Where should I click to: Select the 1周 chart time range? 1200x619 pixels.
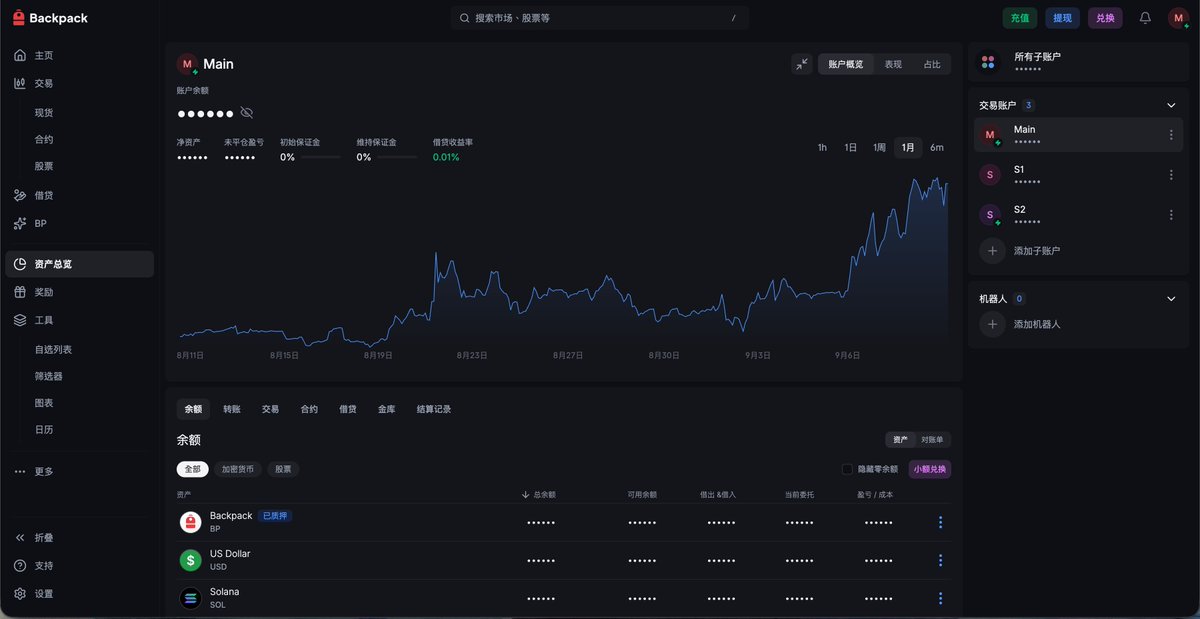[x=879, y=148]
